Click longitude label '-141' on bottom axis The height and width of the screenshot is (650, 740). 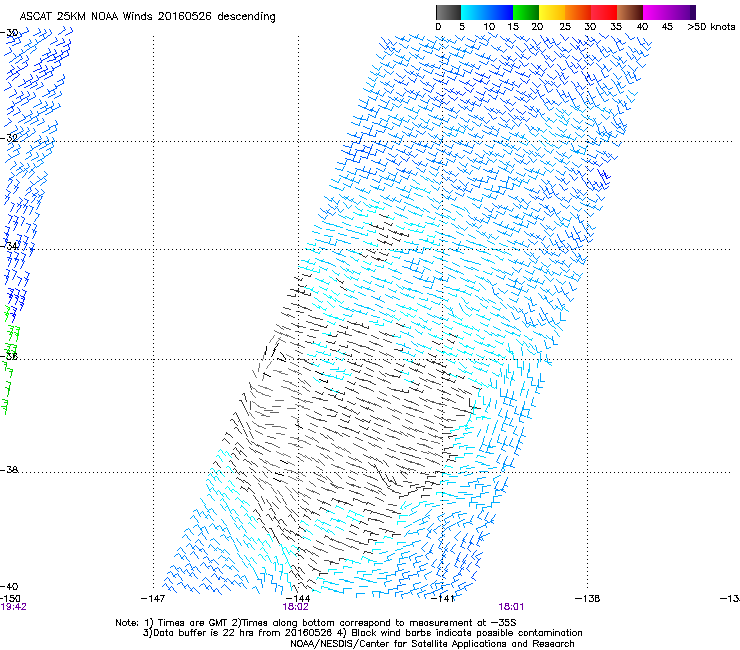coord(443,599)
